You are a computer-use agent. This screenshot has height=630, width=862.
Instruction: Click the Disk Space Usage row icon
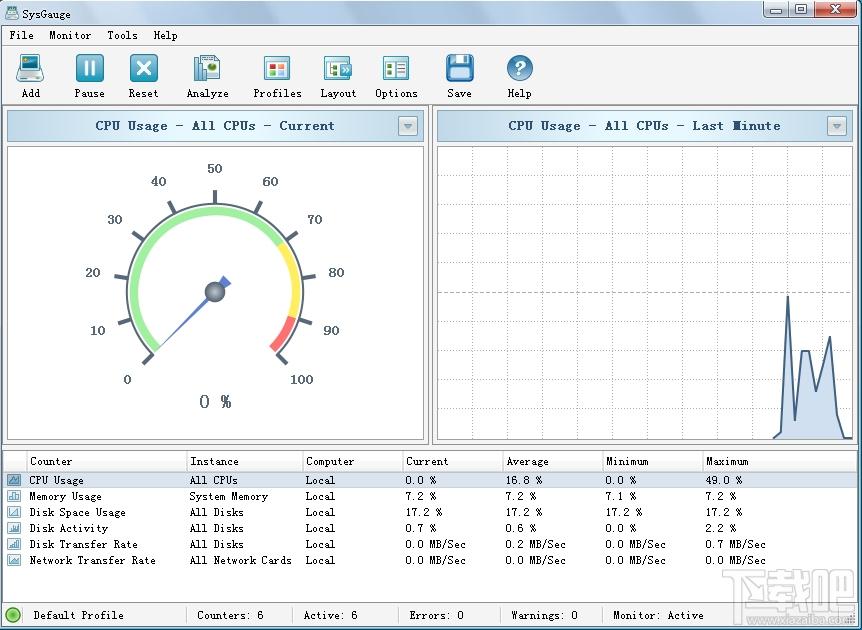[x=14, y=512]
